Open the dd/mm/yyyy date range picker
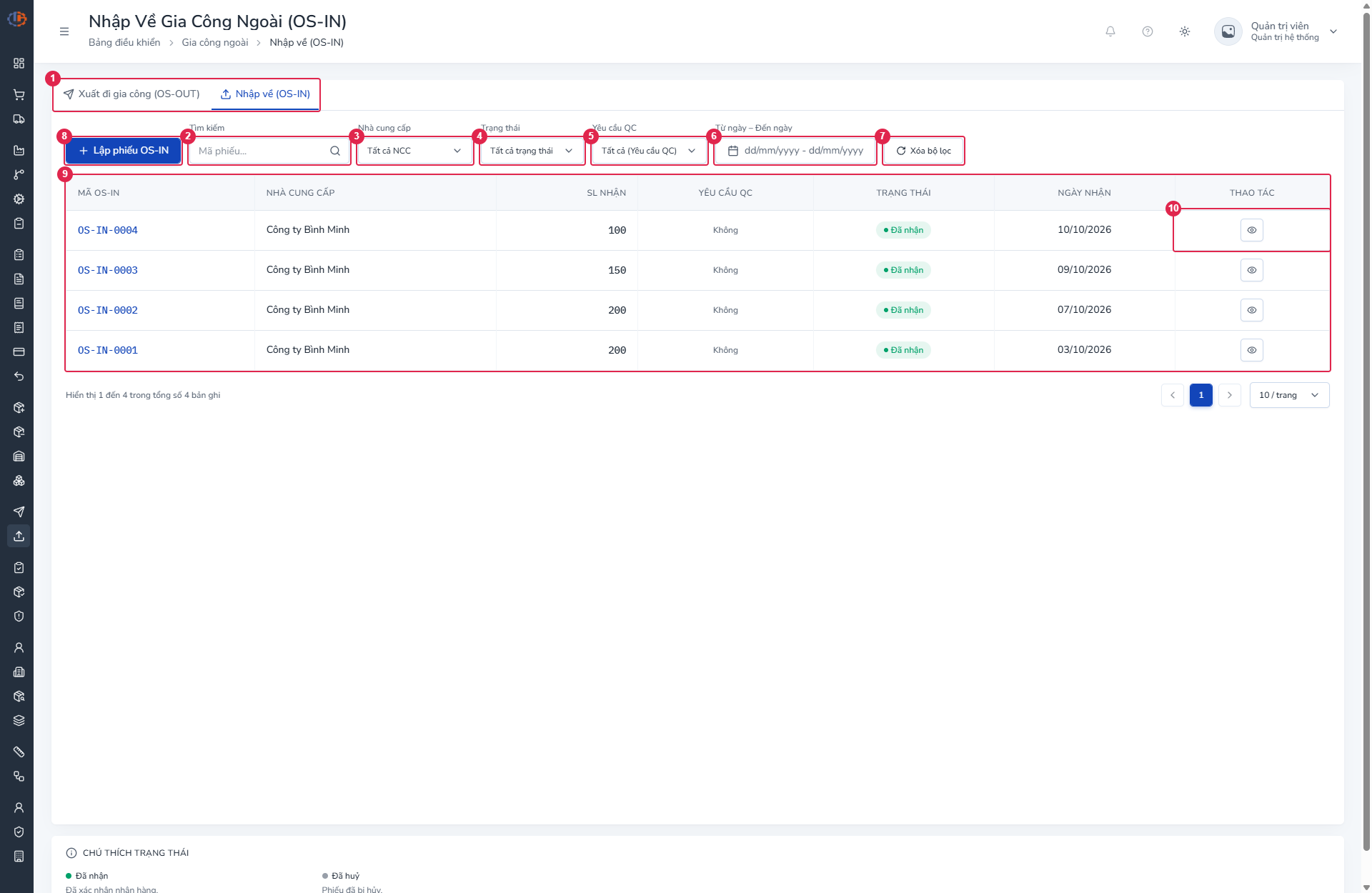 [795, 151]
